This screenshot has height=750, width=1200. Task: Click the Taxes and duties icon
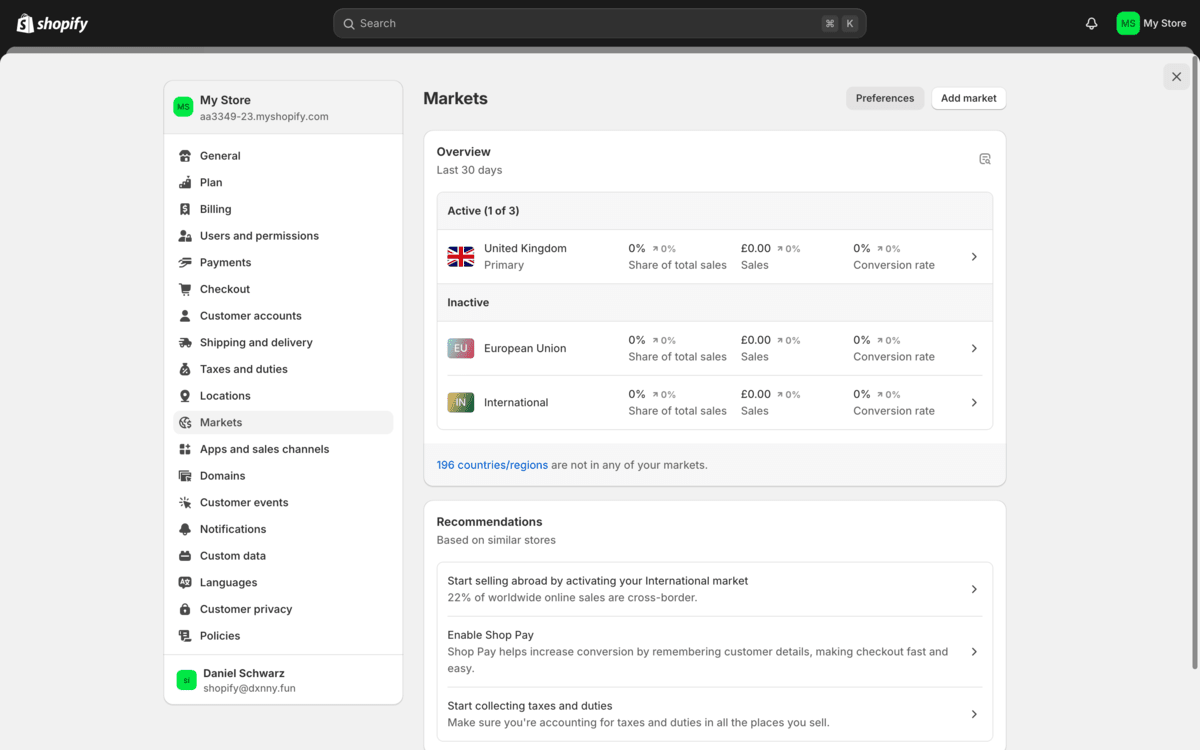[184, 369]
